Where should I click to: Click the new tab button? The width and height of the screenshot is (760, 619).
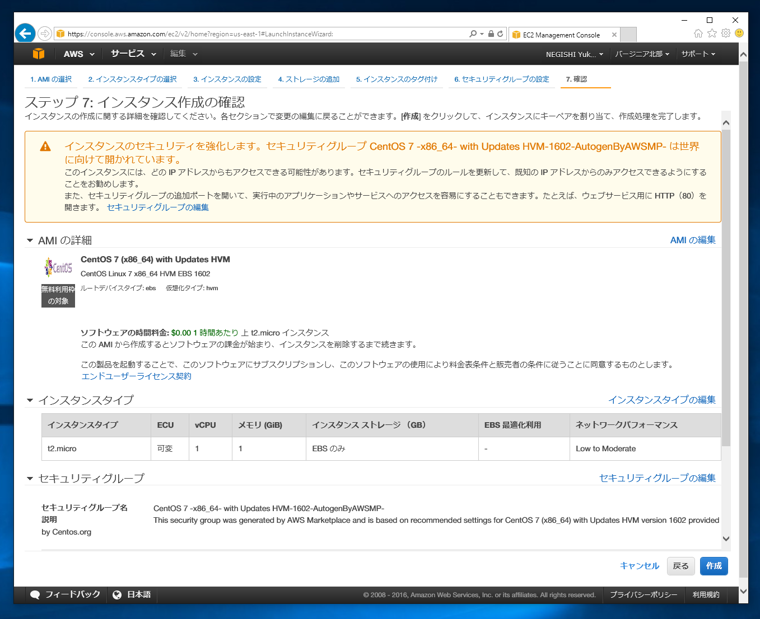tap(629, 35)
